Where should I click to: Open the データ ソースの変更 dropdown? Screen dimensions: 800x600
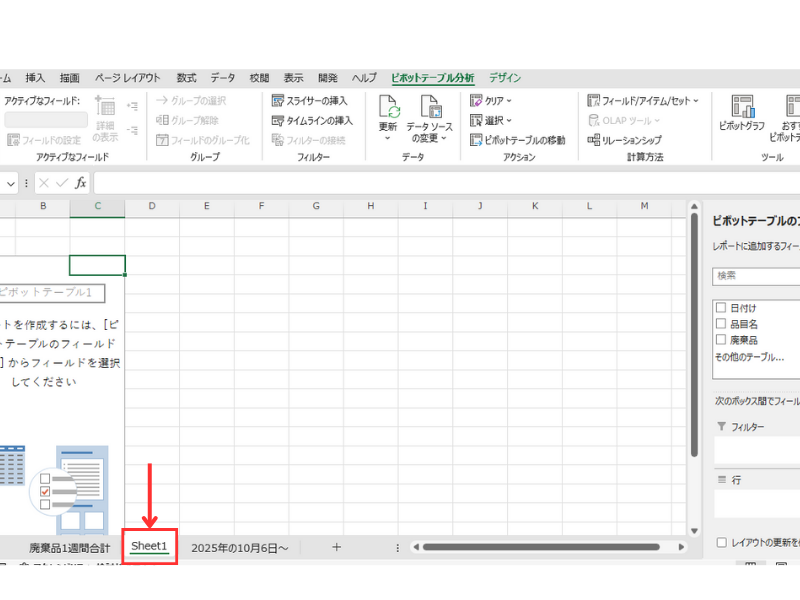click(x=430, y=118)
